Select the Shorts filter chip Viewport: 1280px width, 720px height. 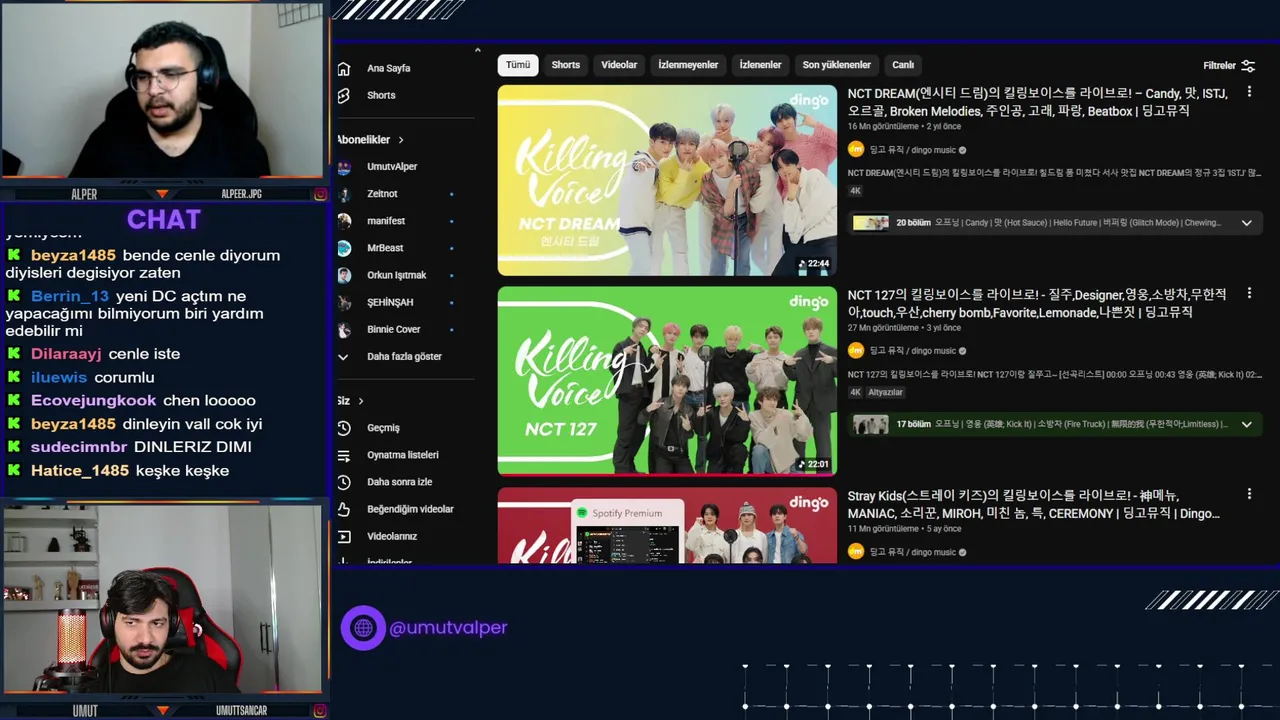566,65
